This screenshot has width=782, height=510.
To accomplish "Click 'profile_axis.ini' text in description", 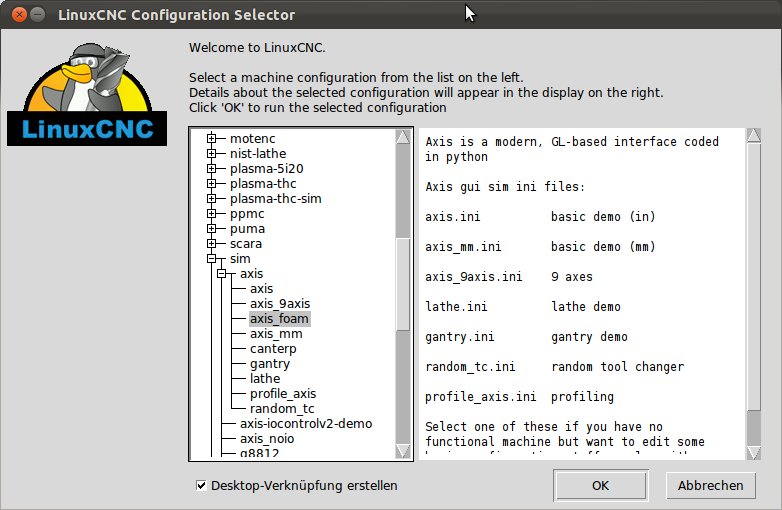I will click(480, 396).
